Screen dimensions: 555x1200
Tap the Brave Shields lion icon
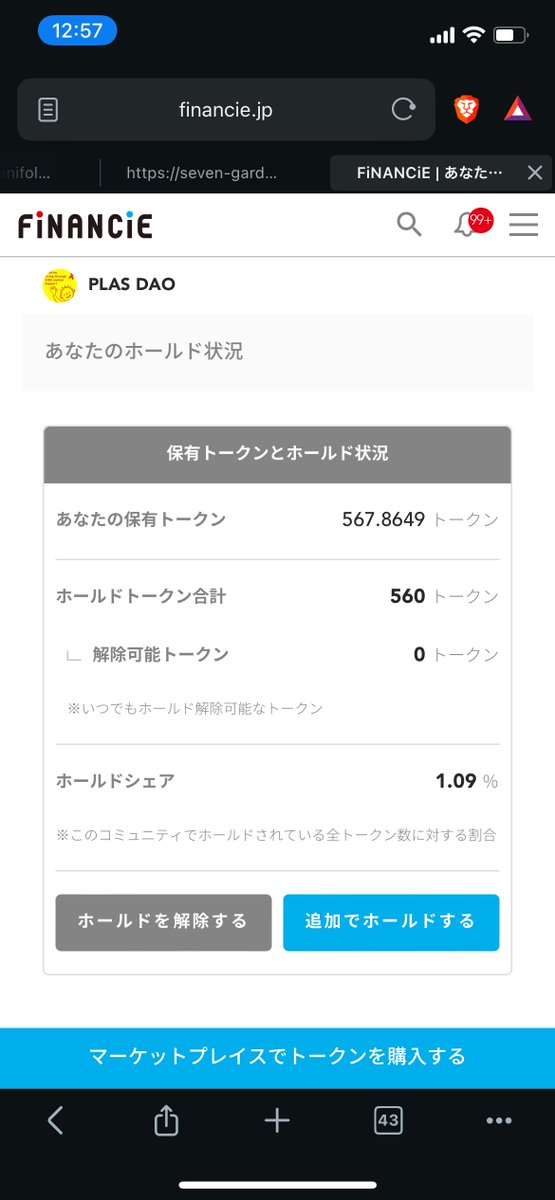(x=466, y=109)
